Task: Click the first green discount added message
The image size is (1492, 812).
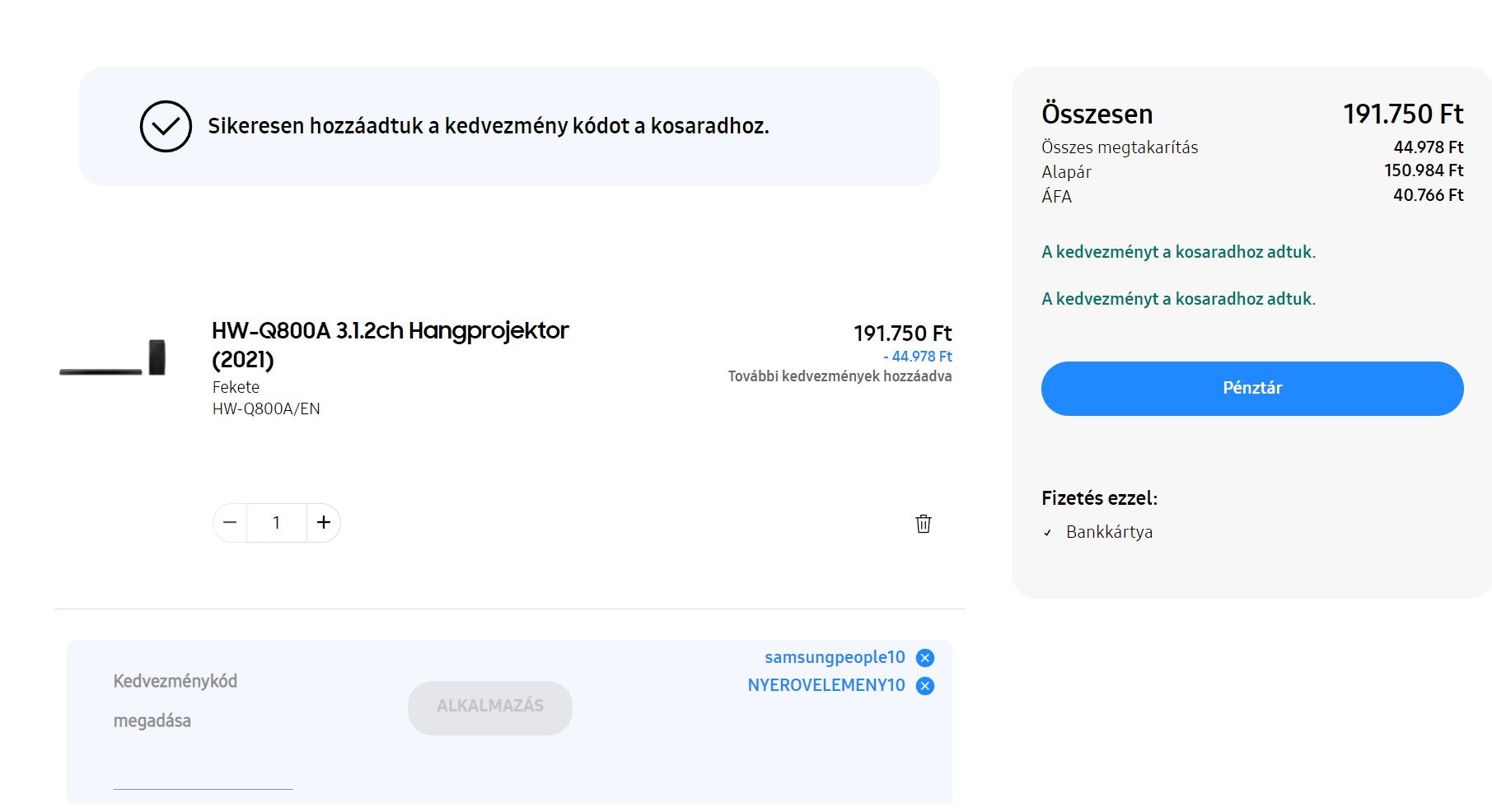Action: pos(1178,252)
